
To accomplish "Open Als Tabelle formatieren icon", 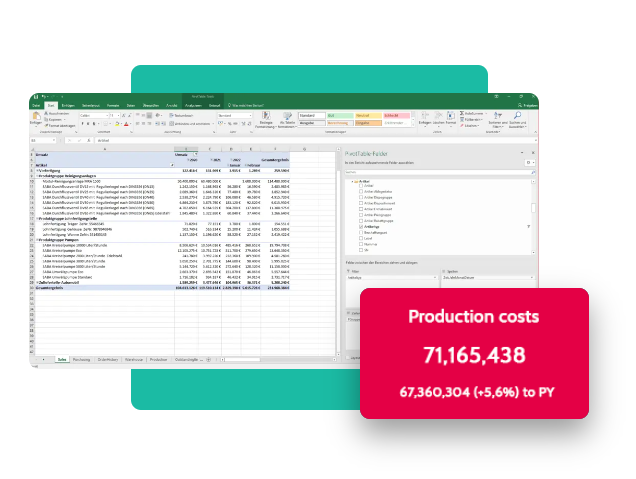I will (x=287, y=116).
